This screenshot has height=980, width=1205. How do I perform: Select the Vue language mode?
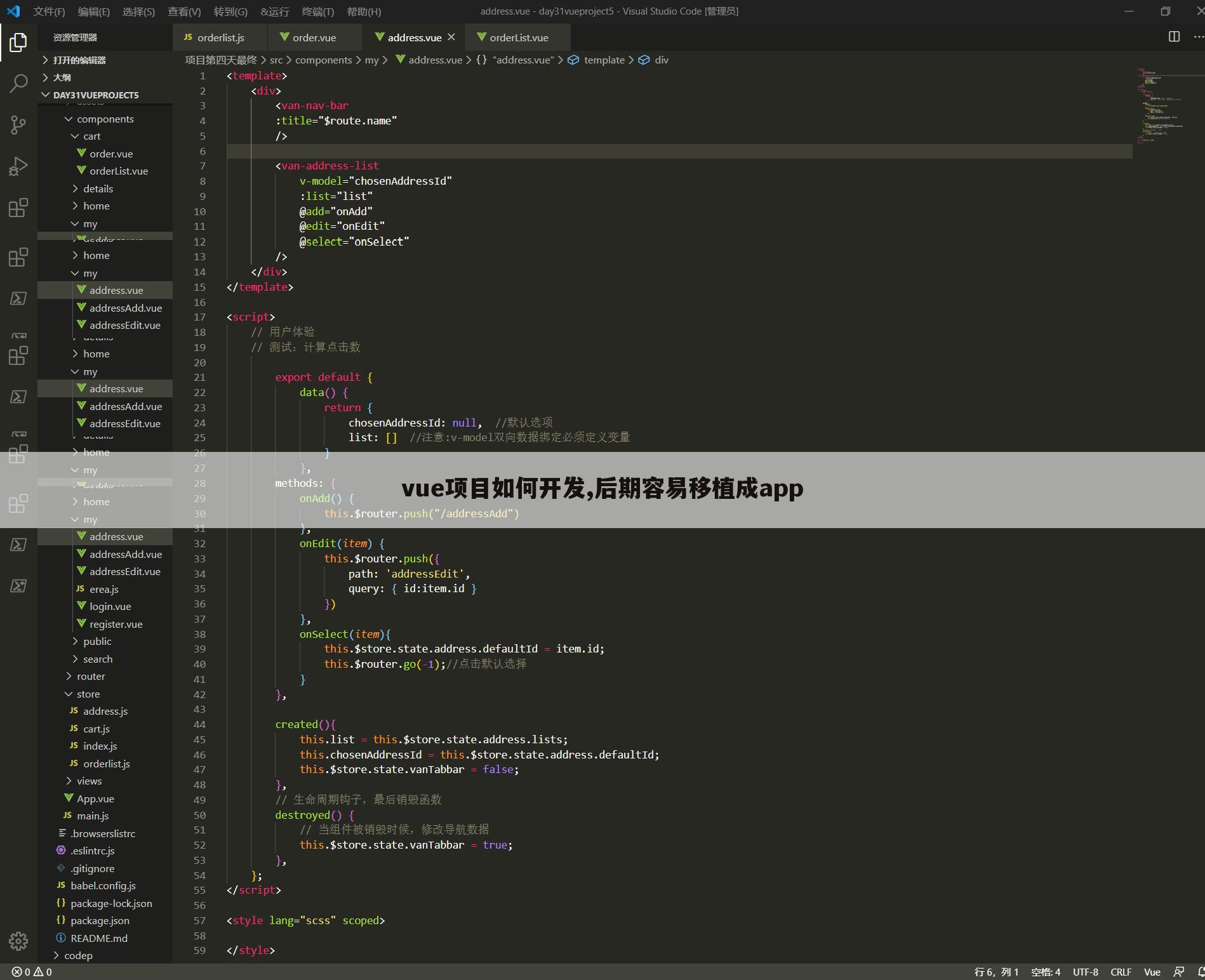pos(1152,972)
